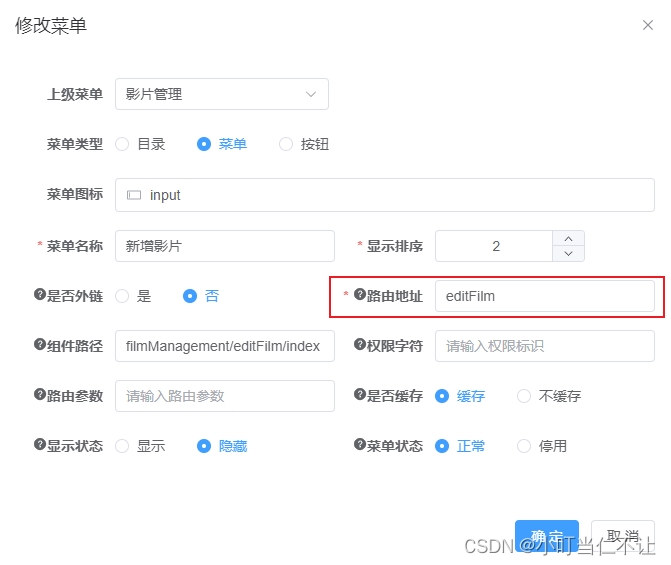The height and width of the screenshot is (565, 671).
Task: Click the input icon preview in 菜单图标
Action: 134,195
